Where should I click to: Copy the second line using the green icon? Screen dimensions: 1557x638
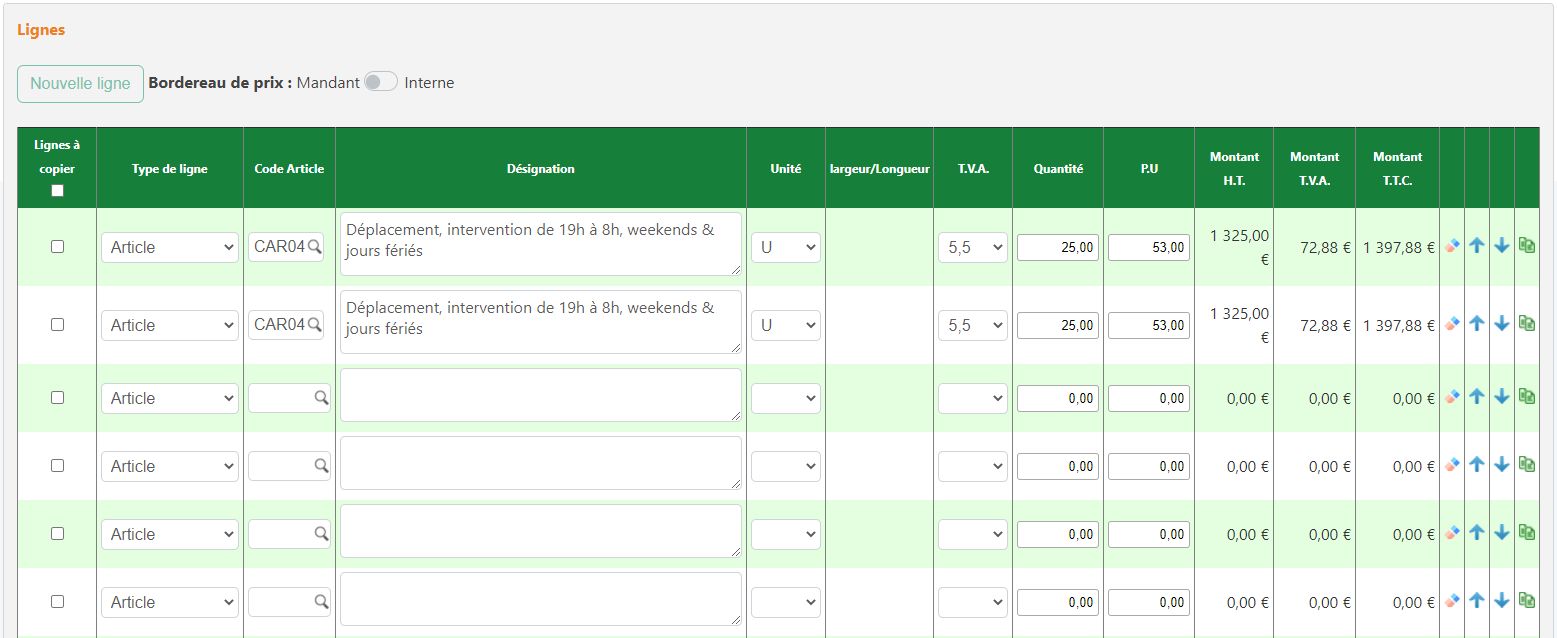pos(1526,323)
